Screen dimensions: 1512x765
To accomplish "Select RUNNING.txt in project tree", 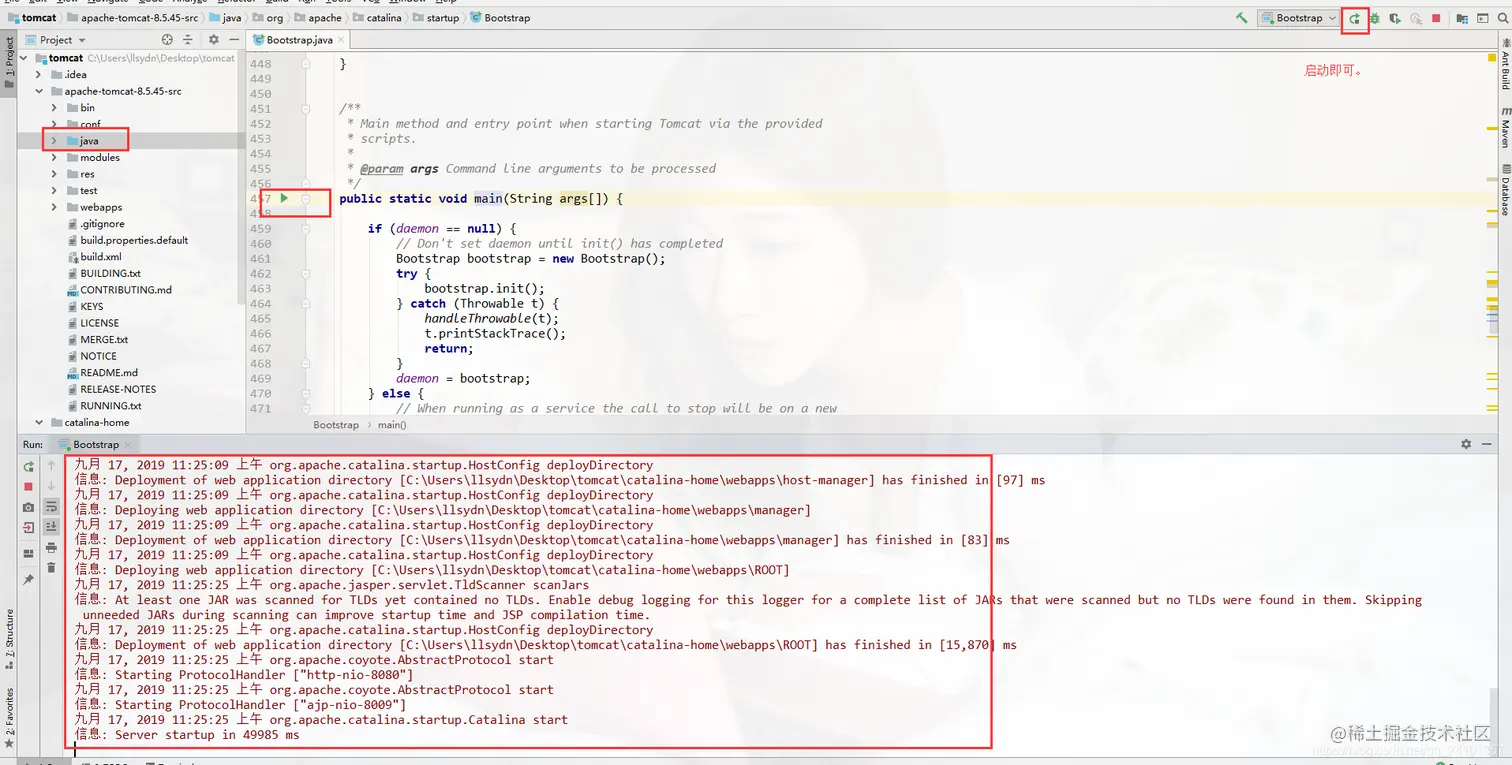I will pyautogui.click(x=111, y=406).
